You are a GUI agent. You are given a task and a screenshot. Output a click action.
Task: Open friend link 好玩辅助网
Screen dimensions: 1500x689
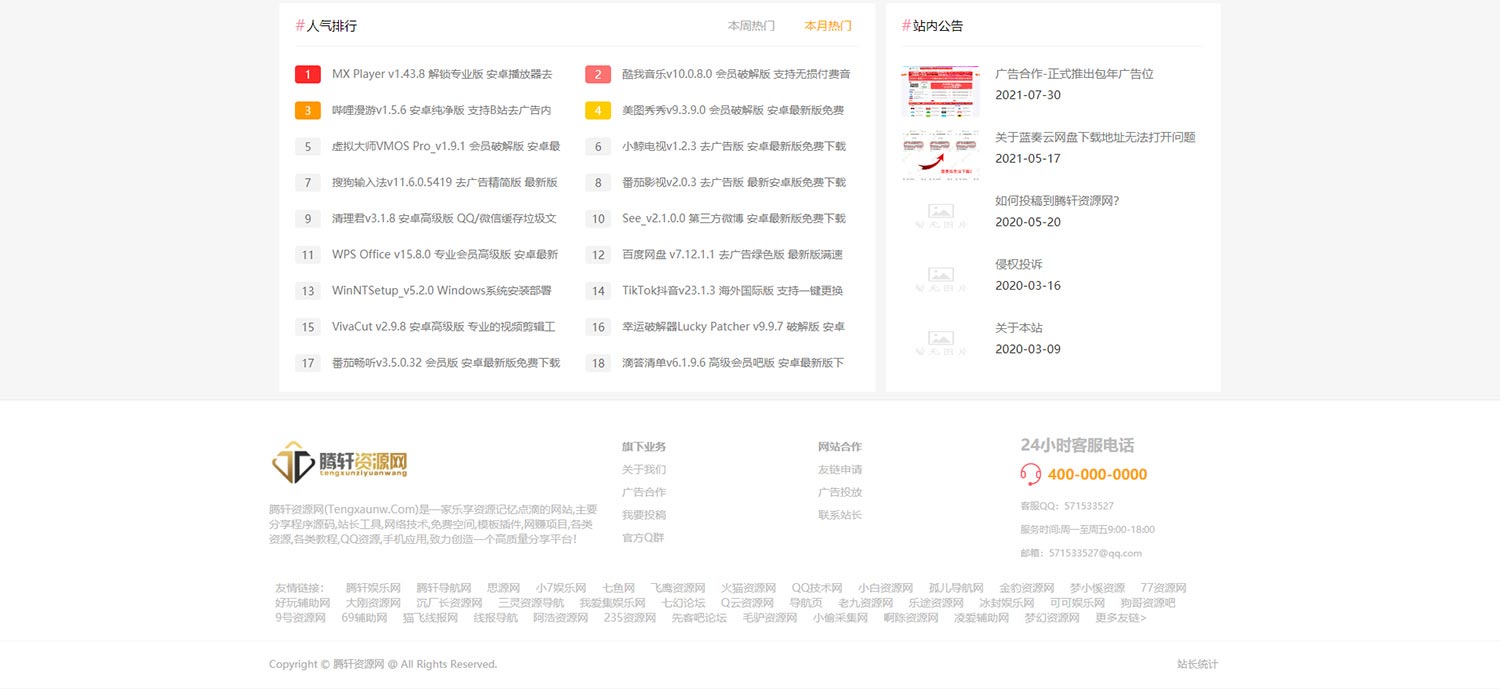(303, 603)
